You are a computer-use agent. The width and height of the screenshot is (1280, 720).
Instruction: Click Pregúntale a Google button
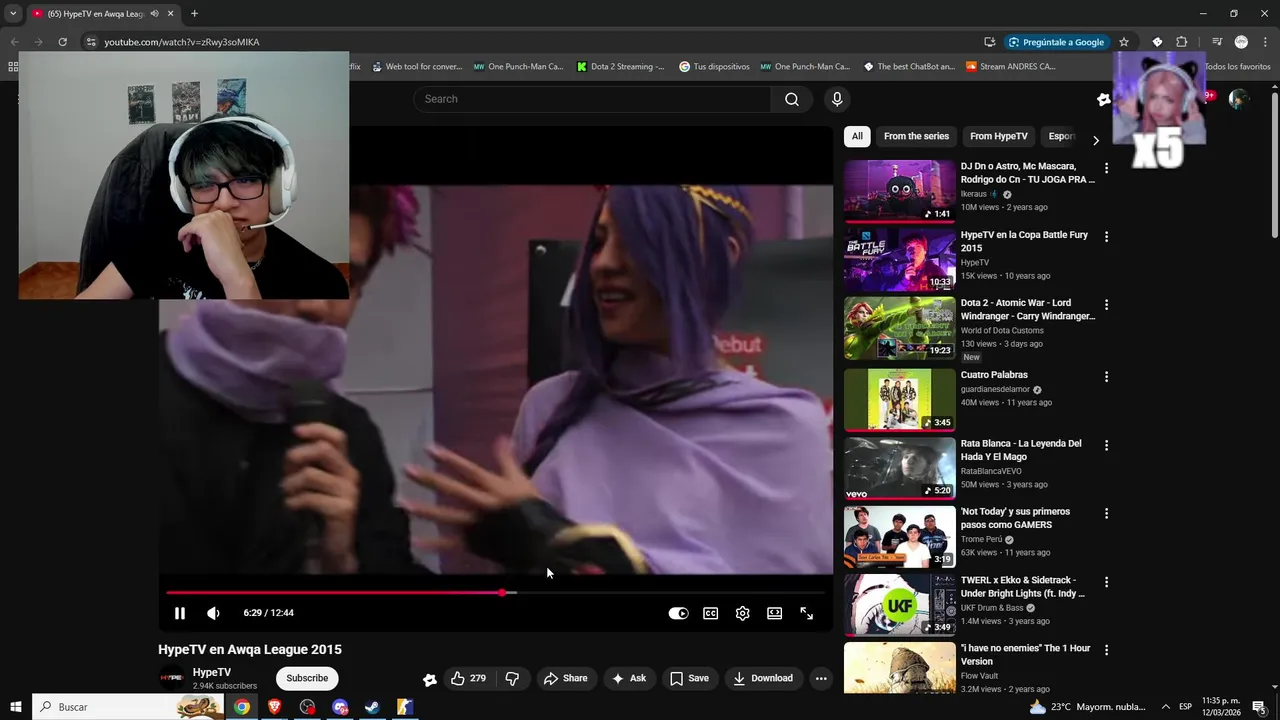pos(1057,42)
